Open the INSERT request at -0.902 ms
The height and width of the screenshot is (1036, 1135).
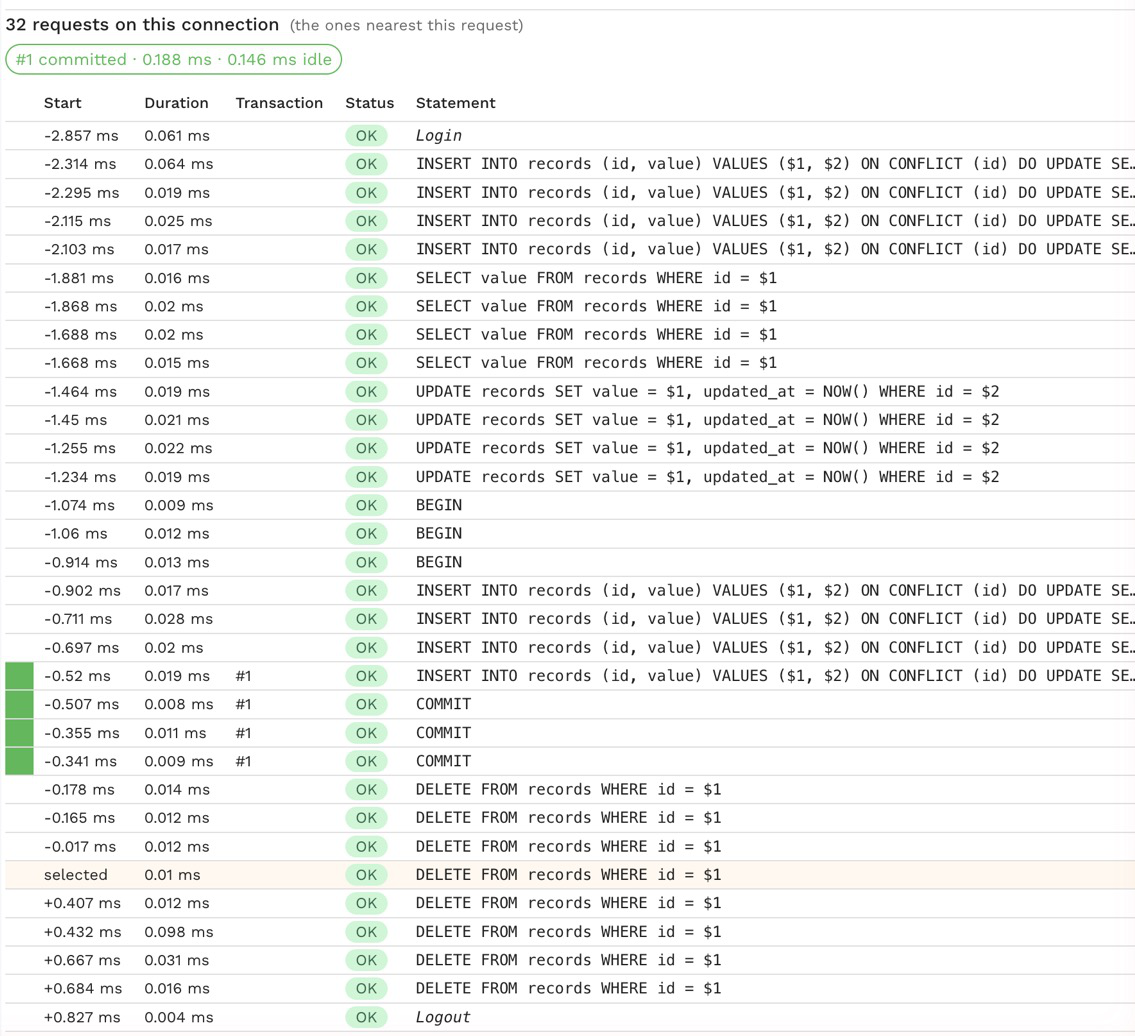click(570, 591)
